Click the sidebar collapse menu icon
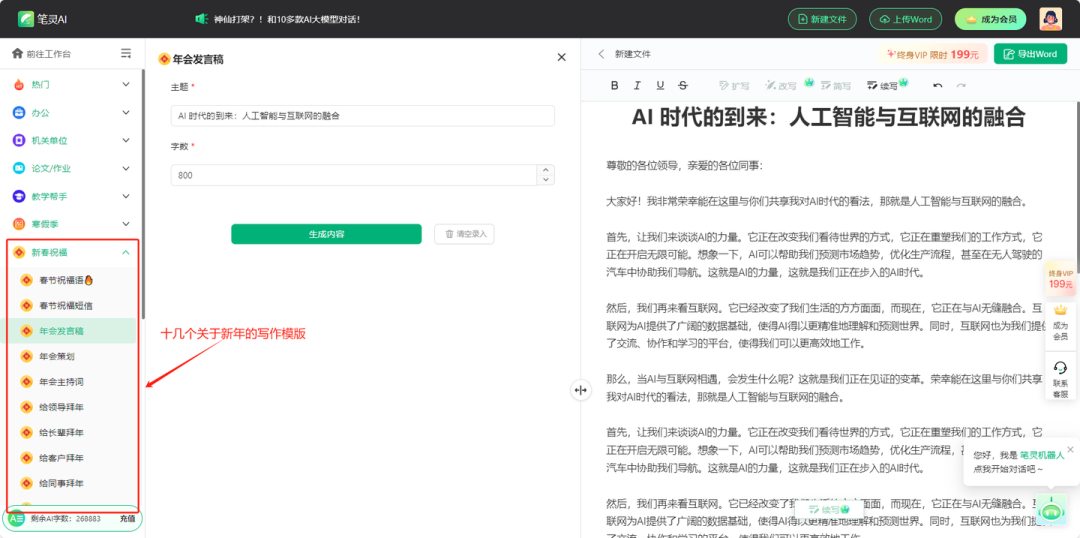1080x538 pixels. tap(126, 53)
